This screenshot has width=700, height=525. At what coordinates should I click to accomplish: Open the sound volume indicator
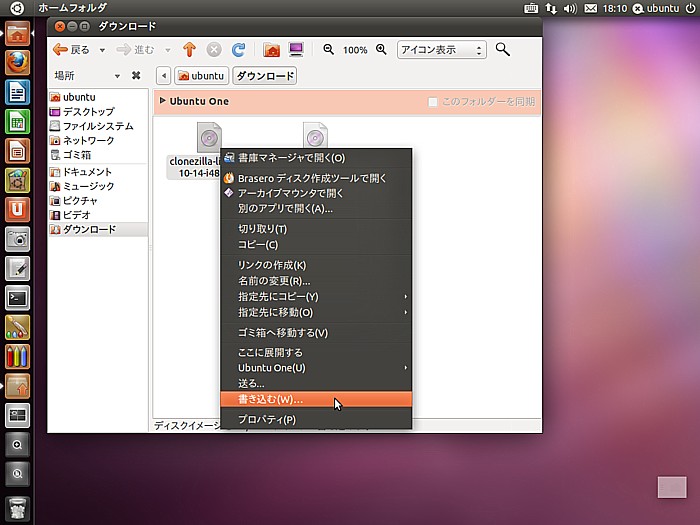point(570,8)
